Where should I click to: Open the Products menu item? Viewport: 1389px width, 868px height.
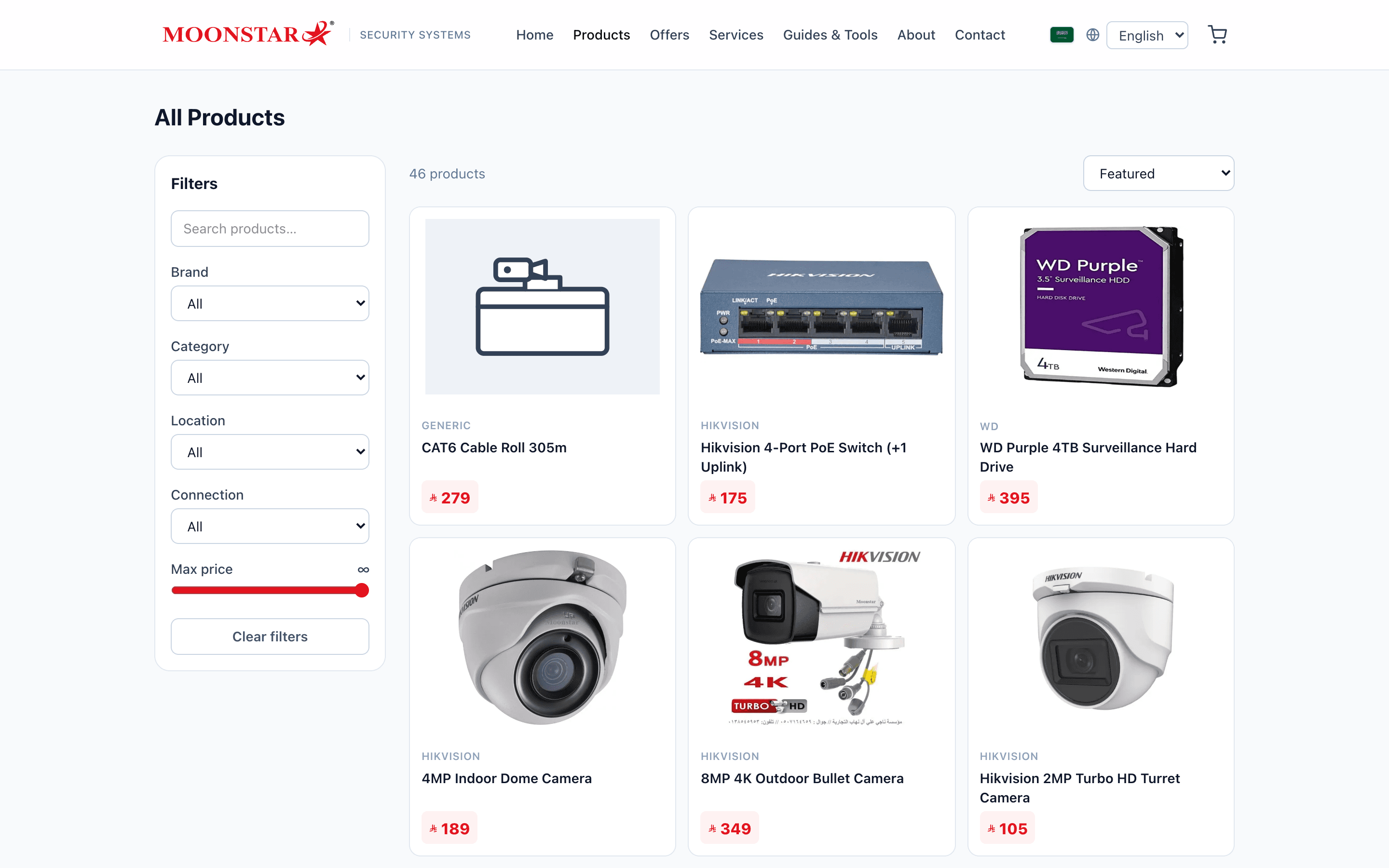(601, 35)
